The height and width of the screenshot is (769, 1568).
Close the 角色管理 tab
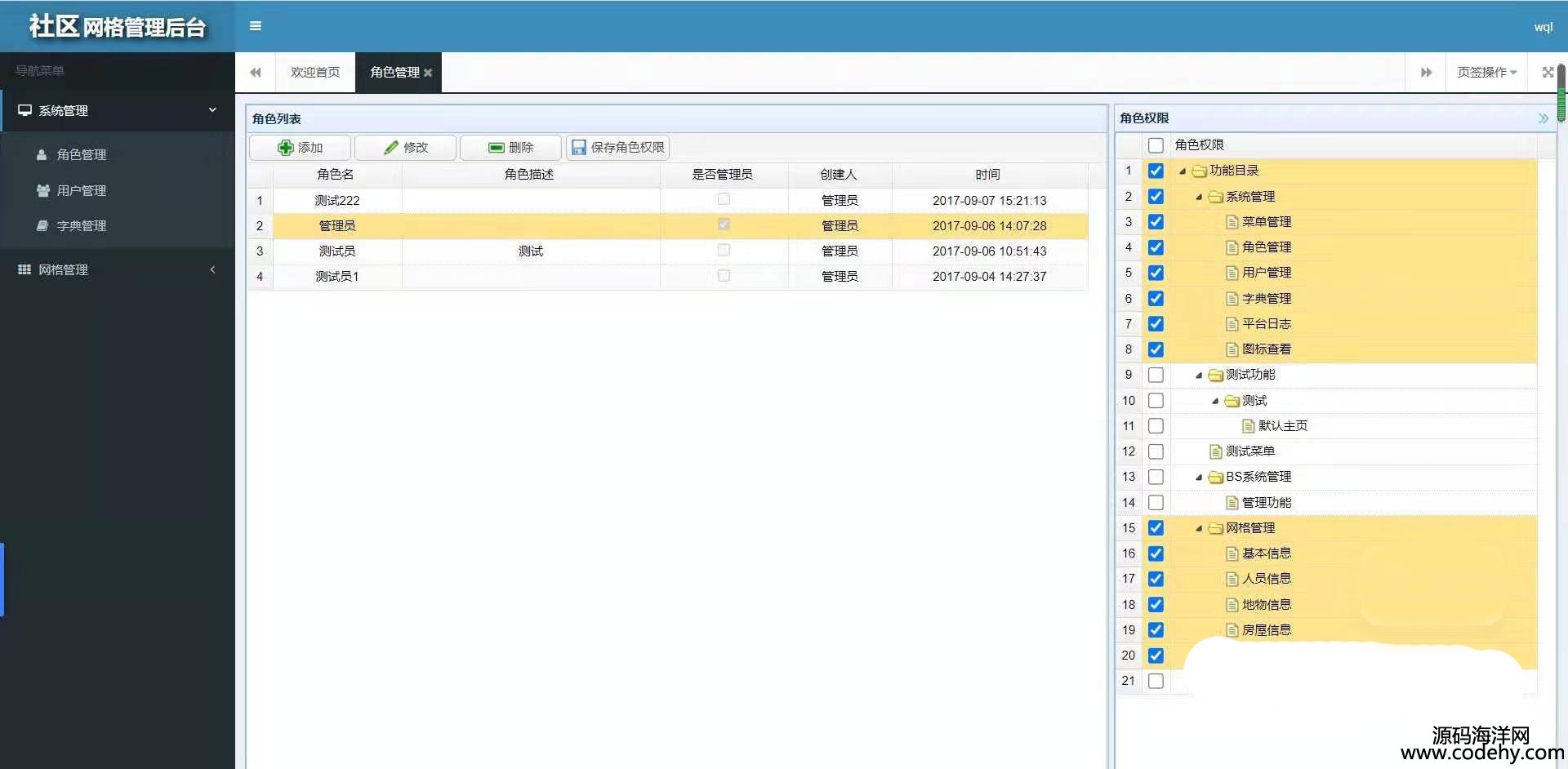(x=428, y=73)
